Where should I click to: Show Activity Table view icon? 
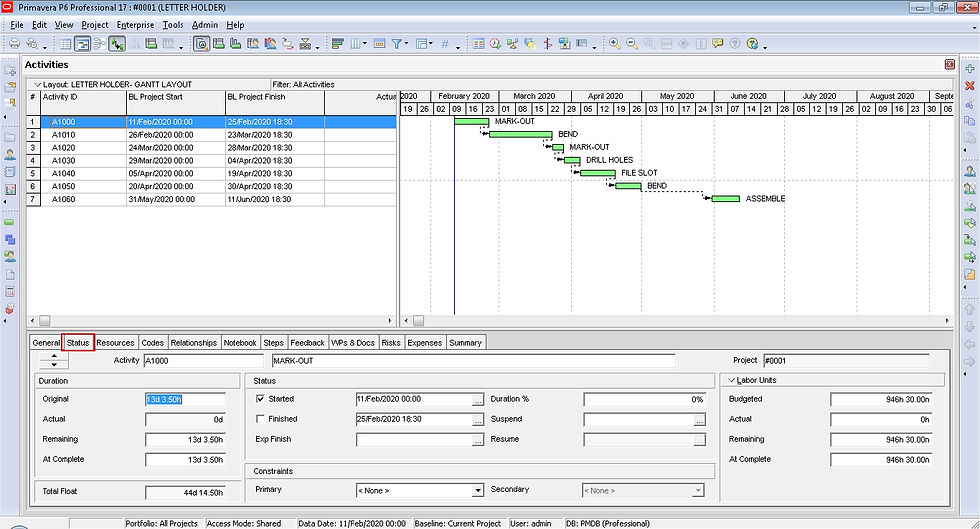click(x=65, y=44)
